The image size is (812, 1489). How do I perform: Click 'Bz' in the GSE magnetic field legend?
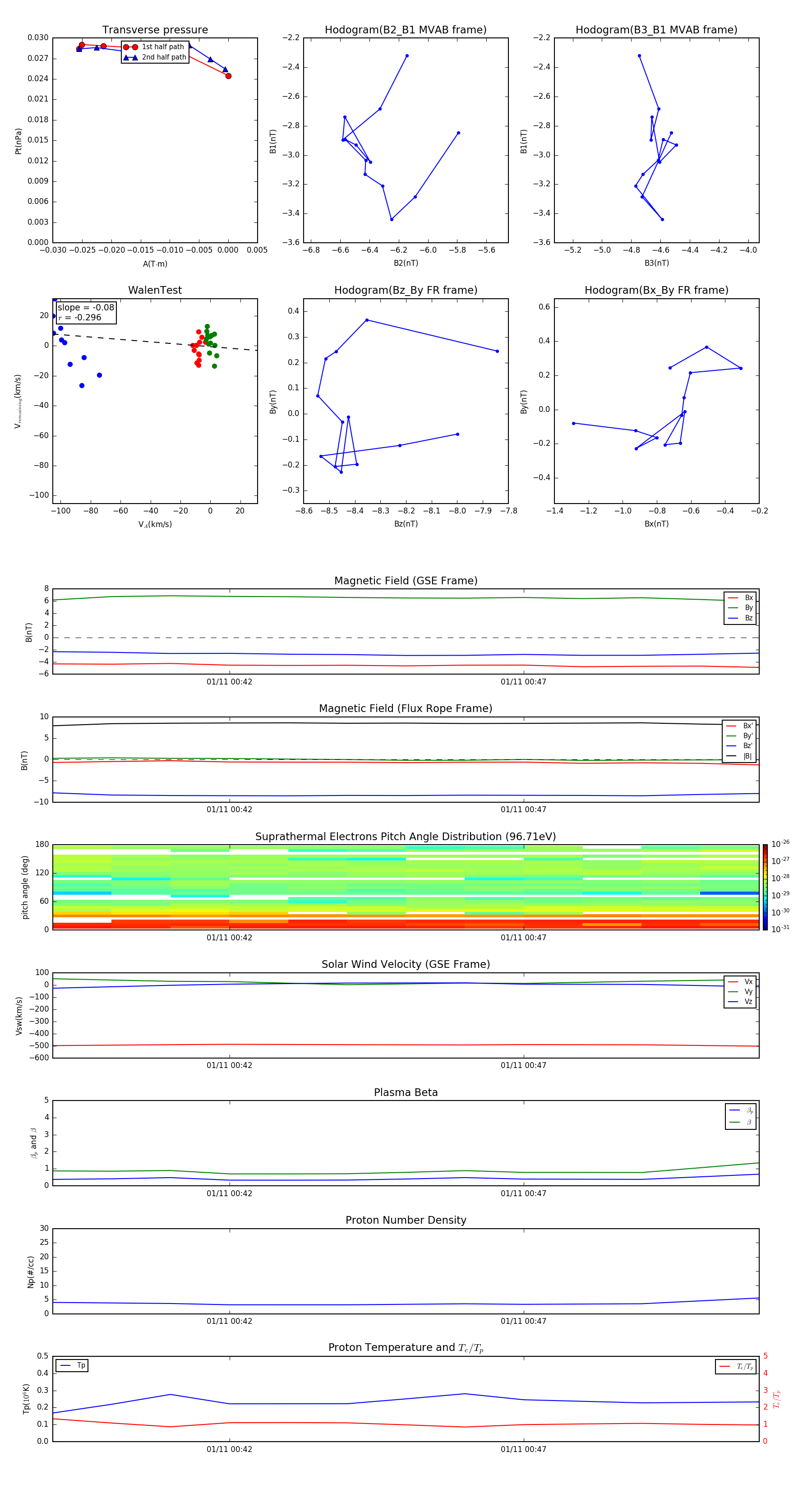pos(740,618)
